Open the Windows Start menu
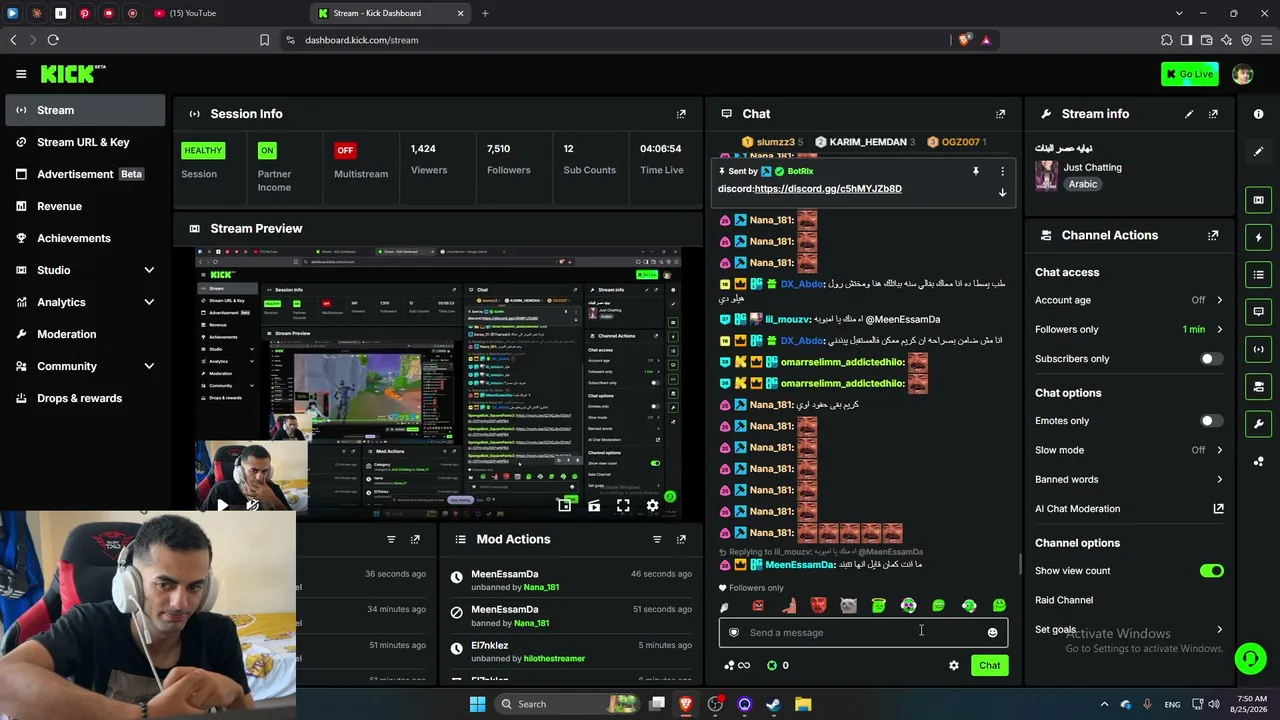Viewport: 1280px width, 720px height. (x=477, y=704)
